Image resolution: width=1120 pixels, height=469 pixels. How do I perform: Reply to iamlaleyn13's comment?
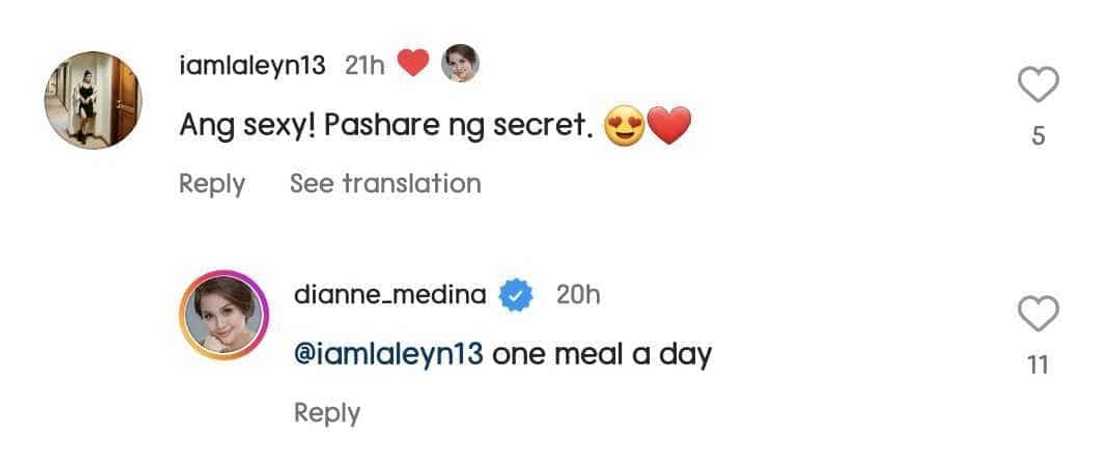[212, 184]
